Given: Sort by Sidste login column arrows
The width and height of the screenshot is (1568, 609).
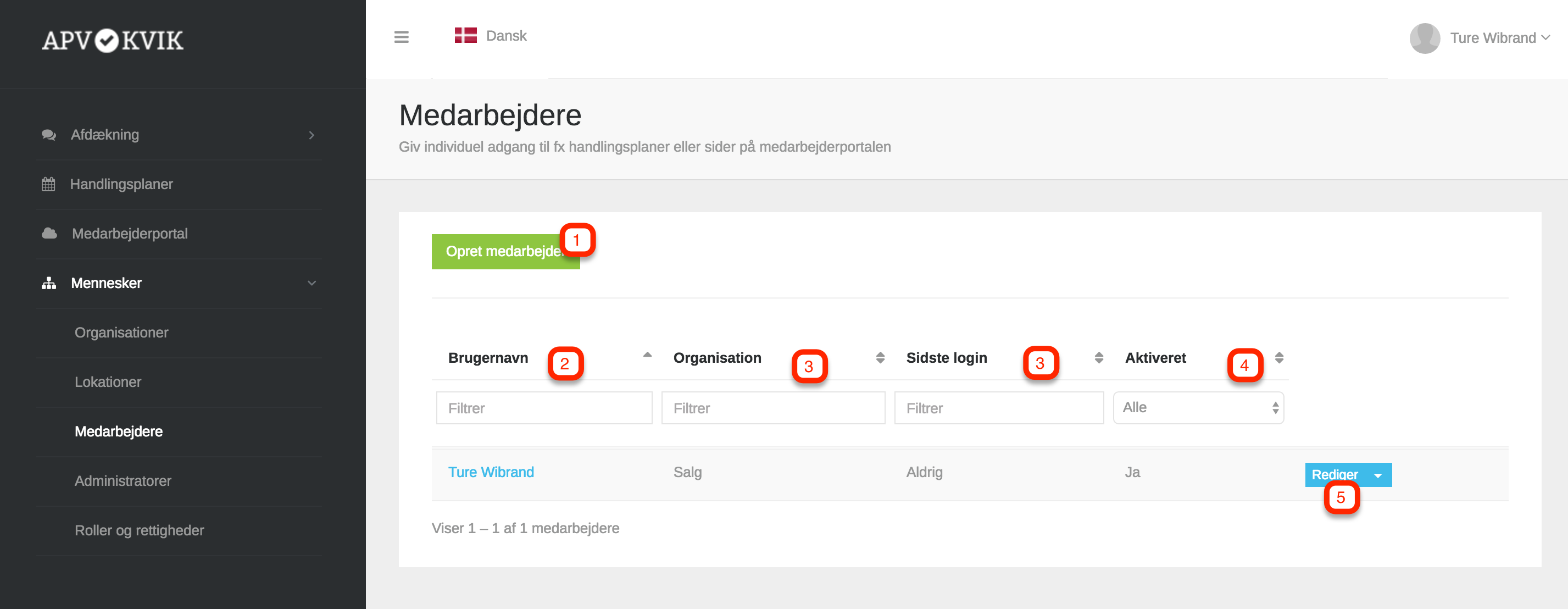Looking at the screenshot, I should pos(1098,358).
